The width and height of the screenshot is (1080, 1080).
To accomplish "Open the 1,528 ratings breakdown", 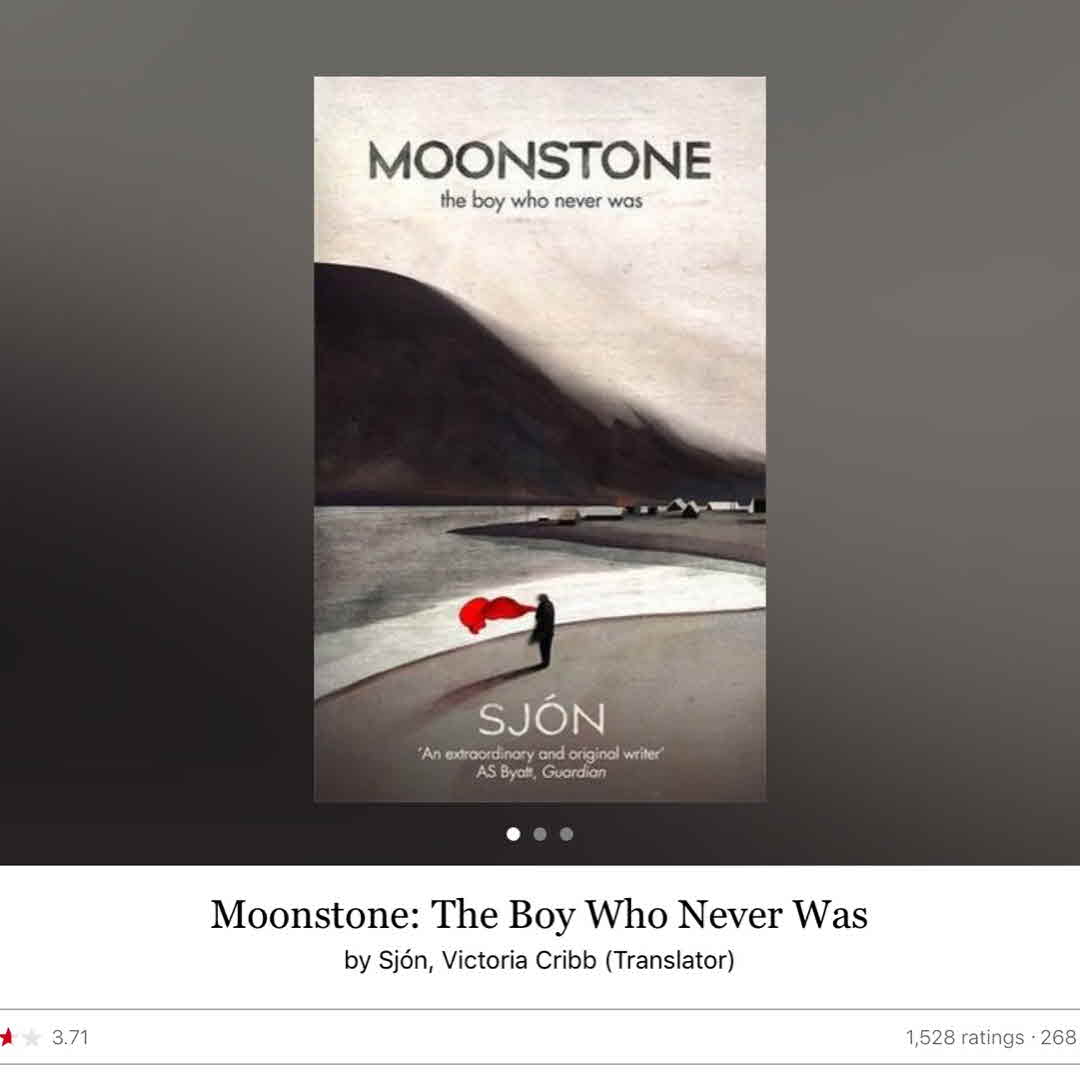I will click(965, 1037).
